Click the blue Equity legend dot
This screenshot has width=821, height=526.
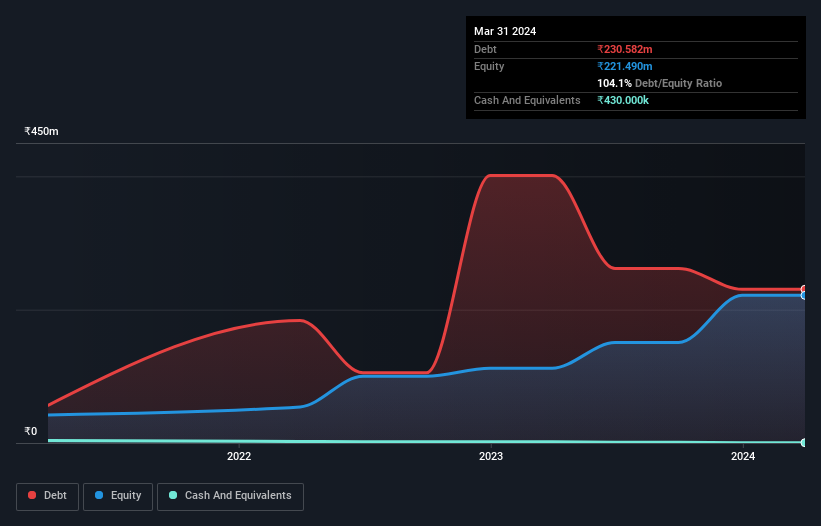coord(99,495)
